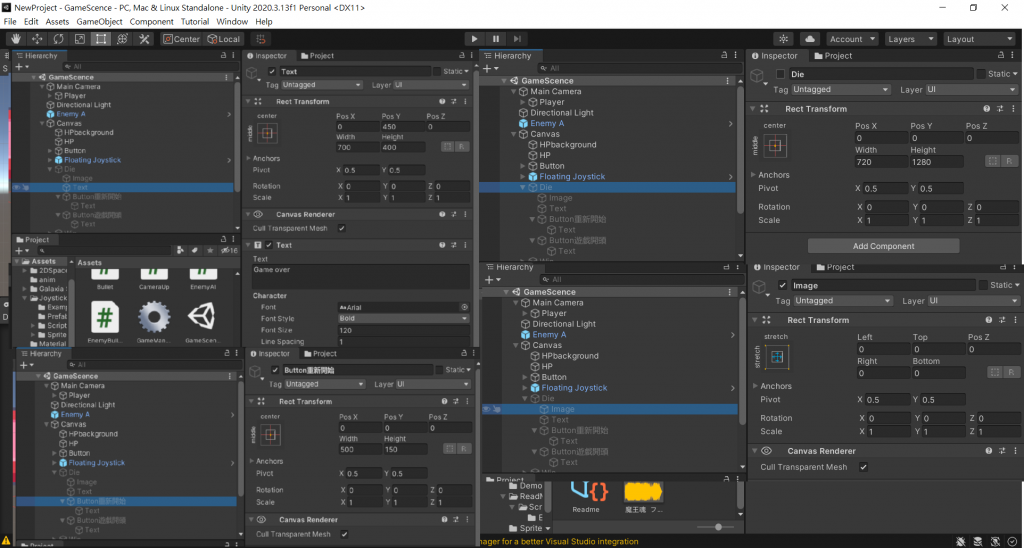Open the Assets menu
Viewport: 1024px width, 548px height.
[x=57, y=22]
